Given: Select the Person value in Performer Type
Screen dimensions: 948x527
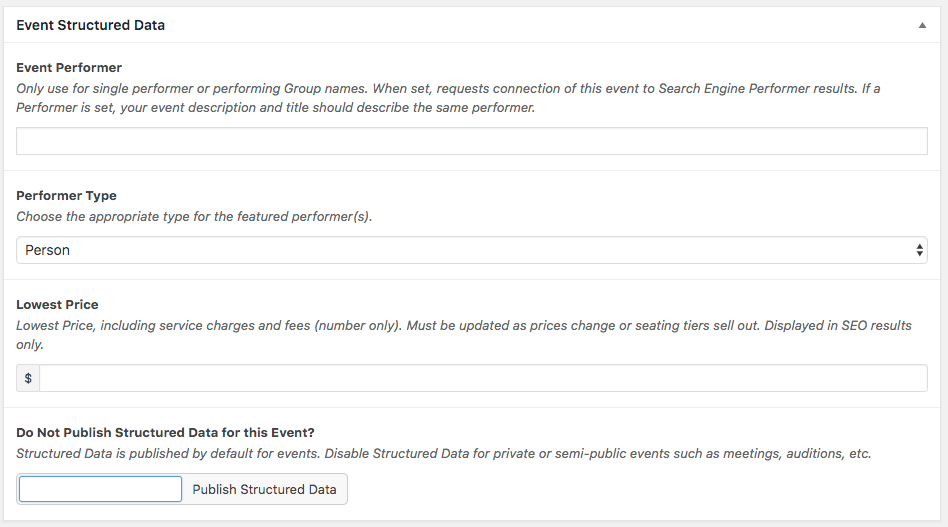Looking at the screenshot, I should tap(48, 250).
